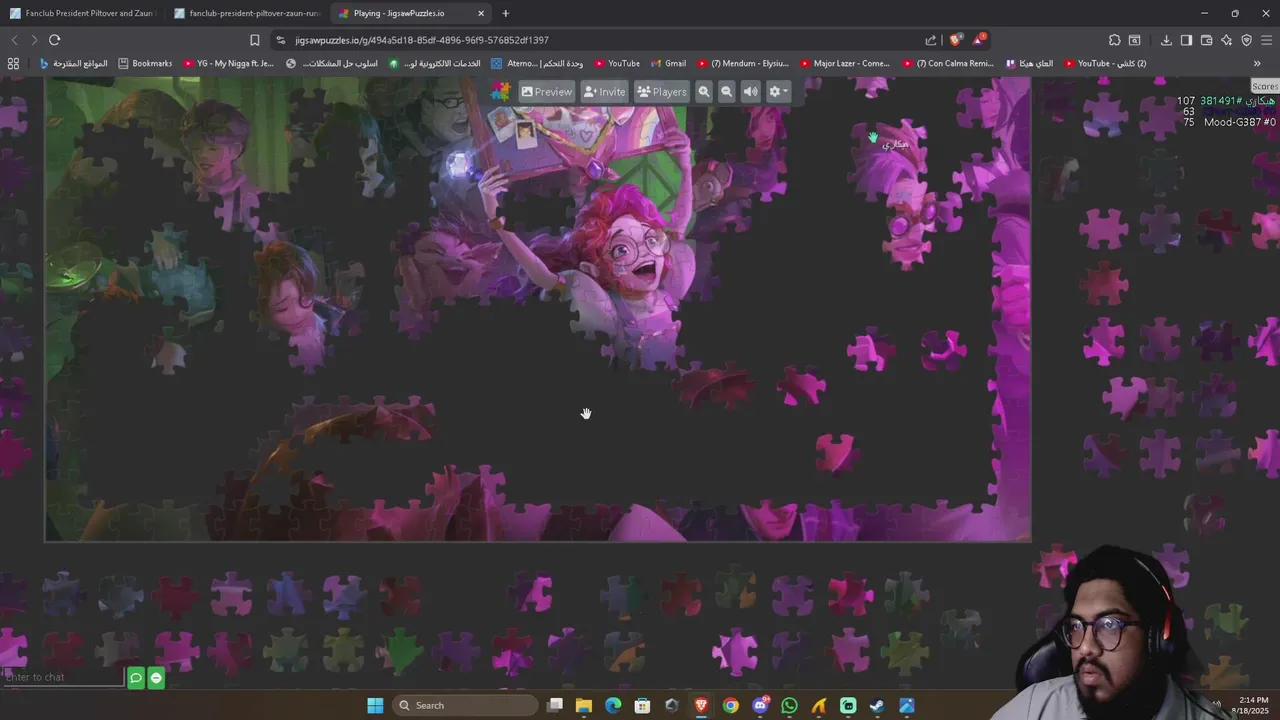Image resolution: width=1280 pixels, height=720 pixels.
Task: Open Google Chrome from taskbar
Action: coord(731,705)
